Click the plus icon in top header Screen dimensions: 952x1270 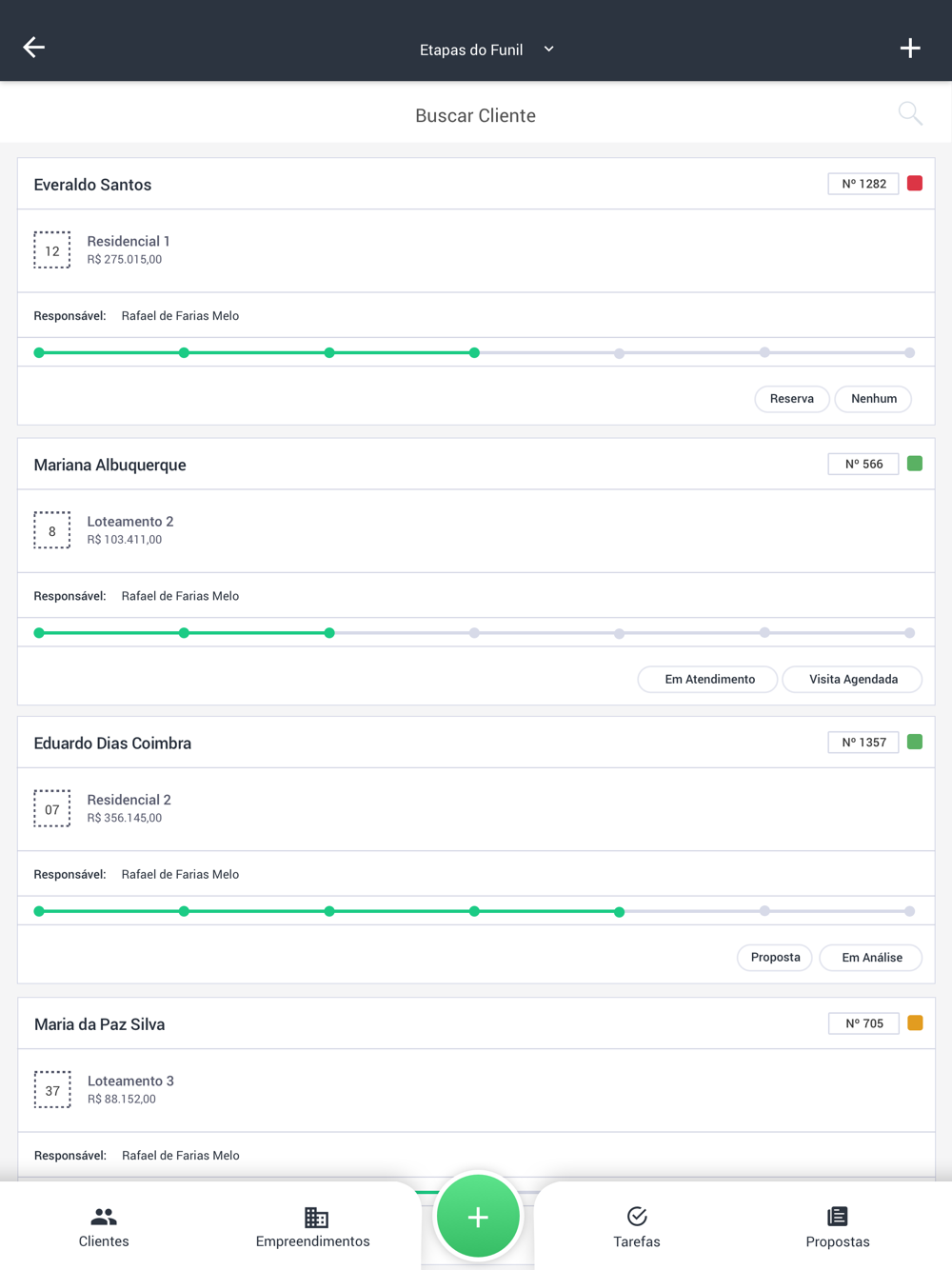(x=910, y=48)
